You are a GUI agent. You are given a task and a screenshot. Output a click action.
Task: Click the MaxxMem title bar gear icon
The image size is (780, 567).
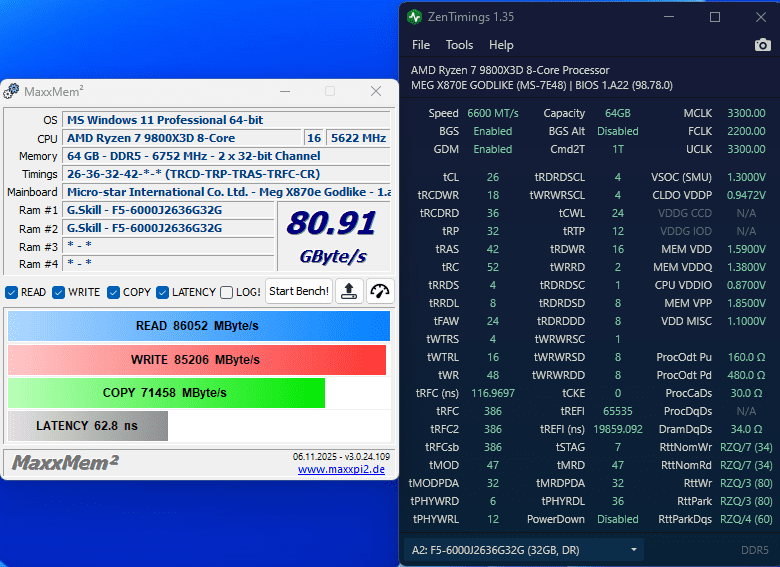(11, 92)
